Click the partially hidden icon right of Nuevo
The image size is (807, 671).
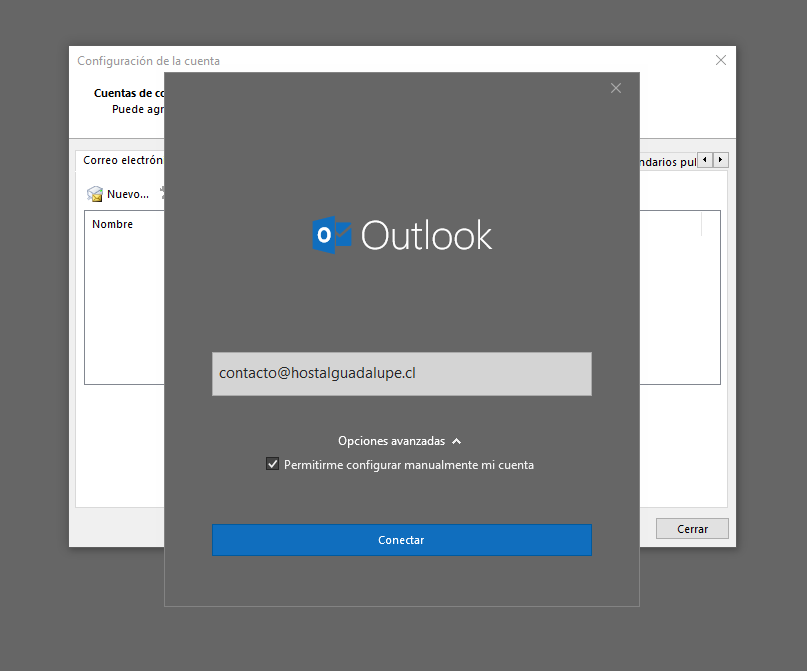pyautogui.click(x=162, y=194)
